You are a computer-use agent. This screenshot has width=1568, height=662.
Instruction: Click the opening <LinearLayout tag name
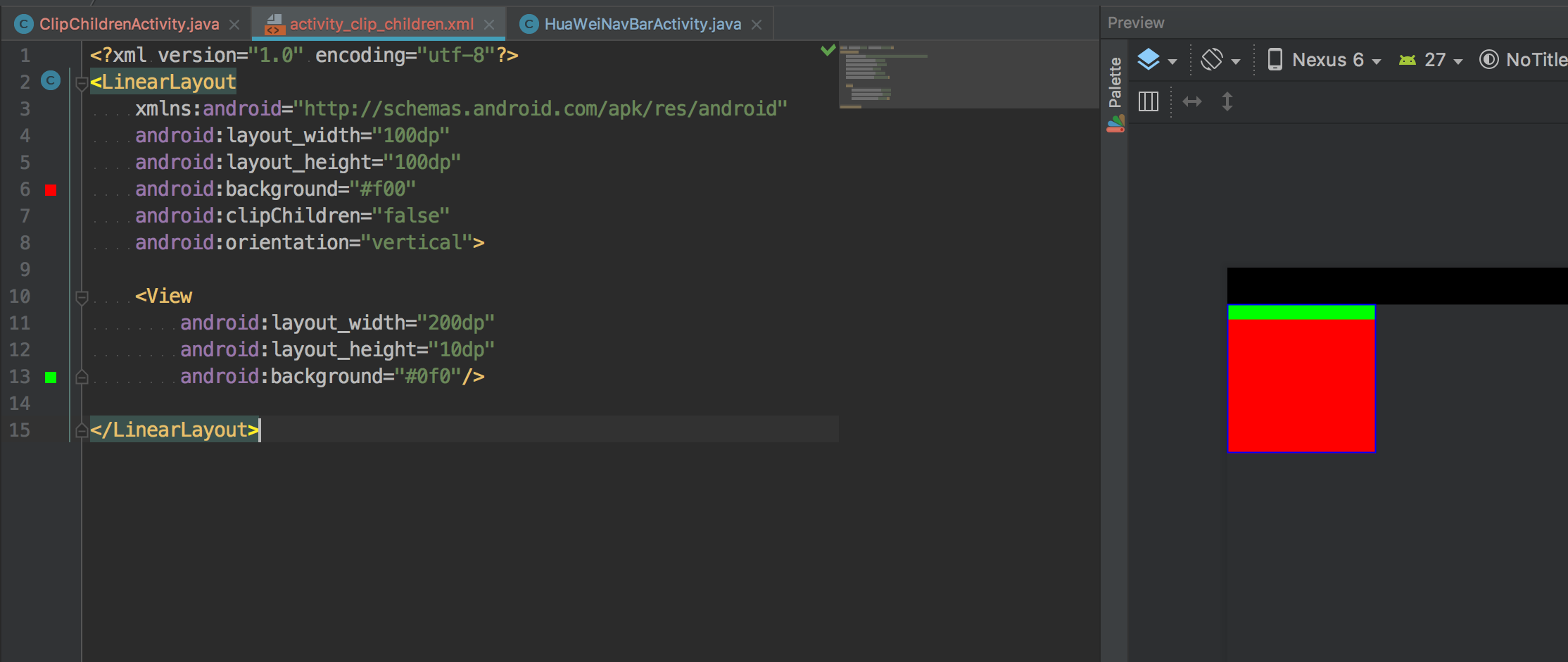(x=163, y=82)
